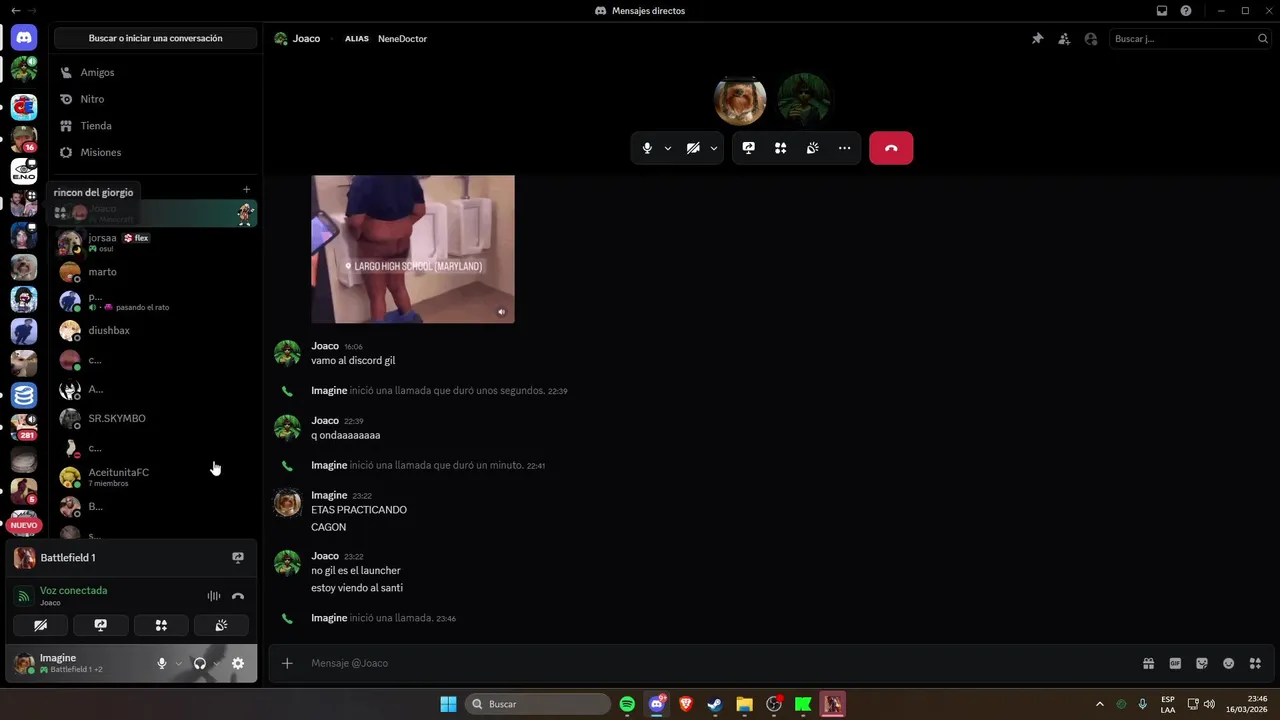Open the AceitunitaFC group chat
This screenshot has width=1280, height=720.
point(156,477)
